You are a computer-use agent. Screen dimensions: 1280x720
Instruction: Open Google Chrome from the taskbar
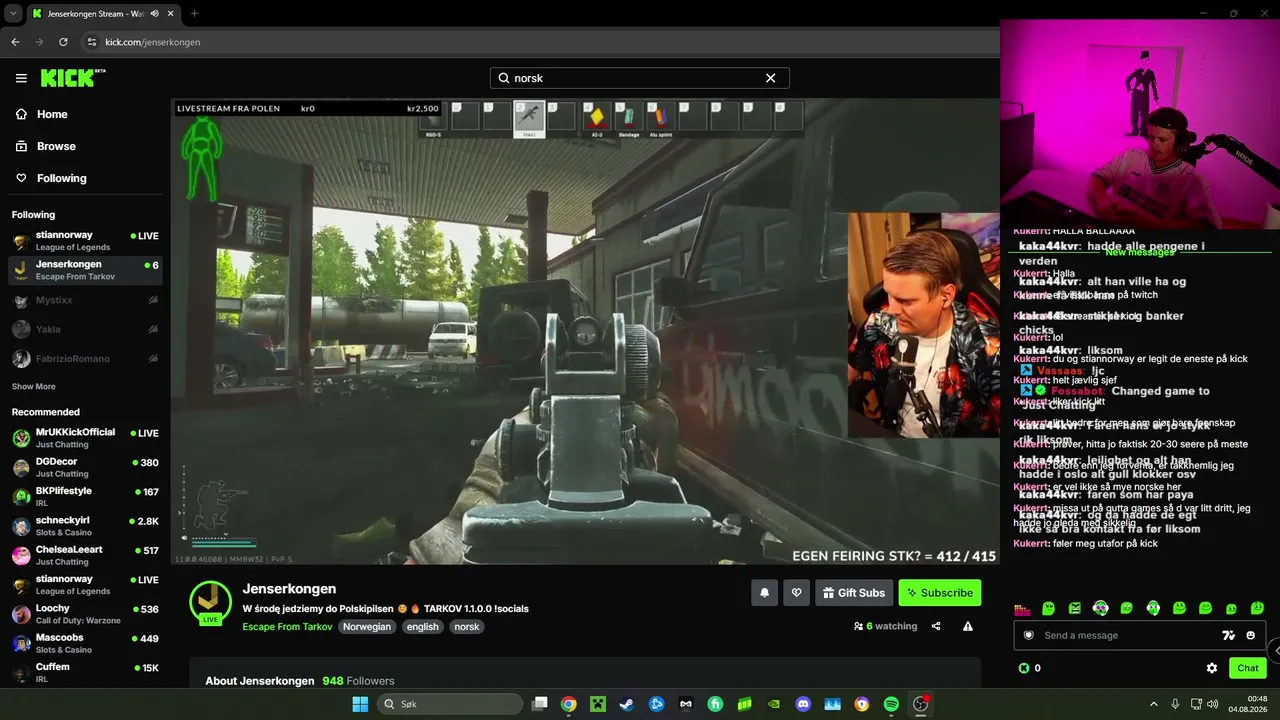point(568,704)
